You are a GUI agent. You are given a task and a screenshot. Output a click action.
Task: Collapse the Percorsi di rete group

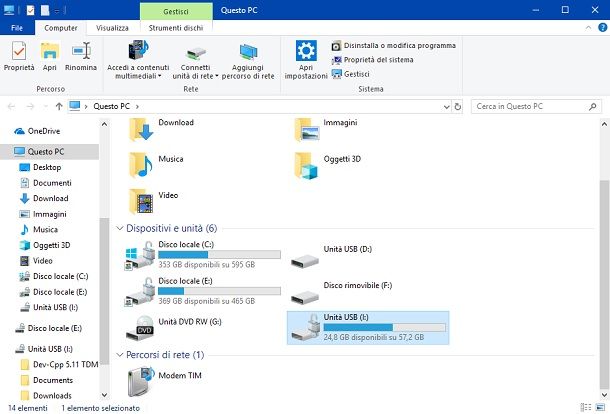click(120, 355)
